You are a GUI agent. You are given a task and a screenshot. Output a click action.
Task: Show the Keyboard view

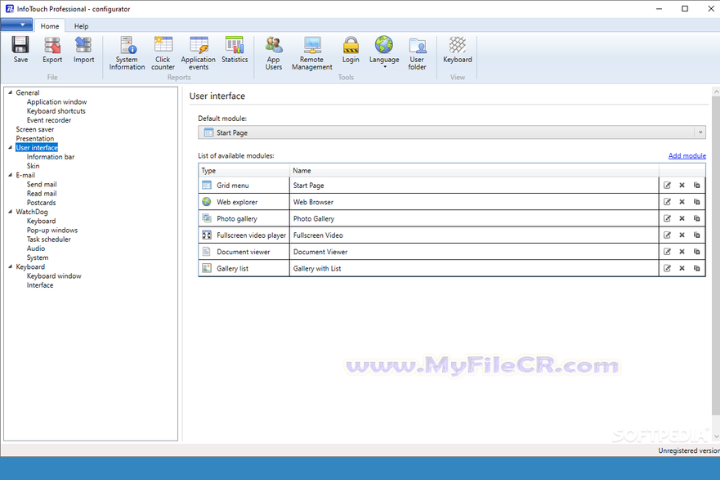click(x=457, y=50)
